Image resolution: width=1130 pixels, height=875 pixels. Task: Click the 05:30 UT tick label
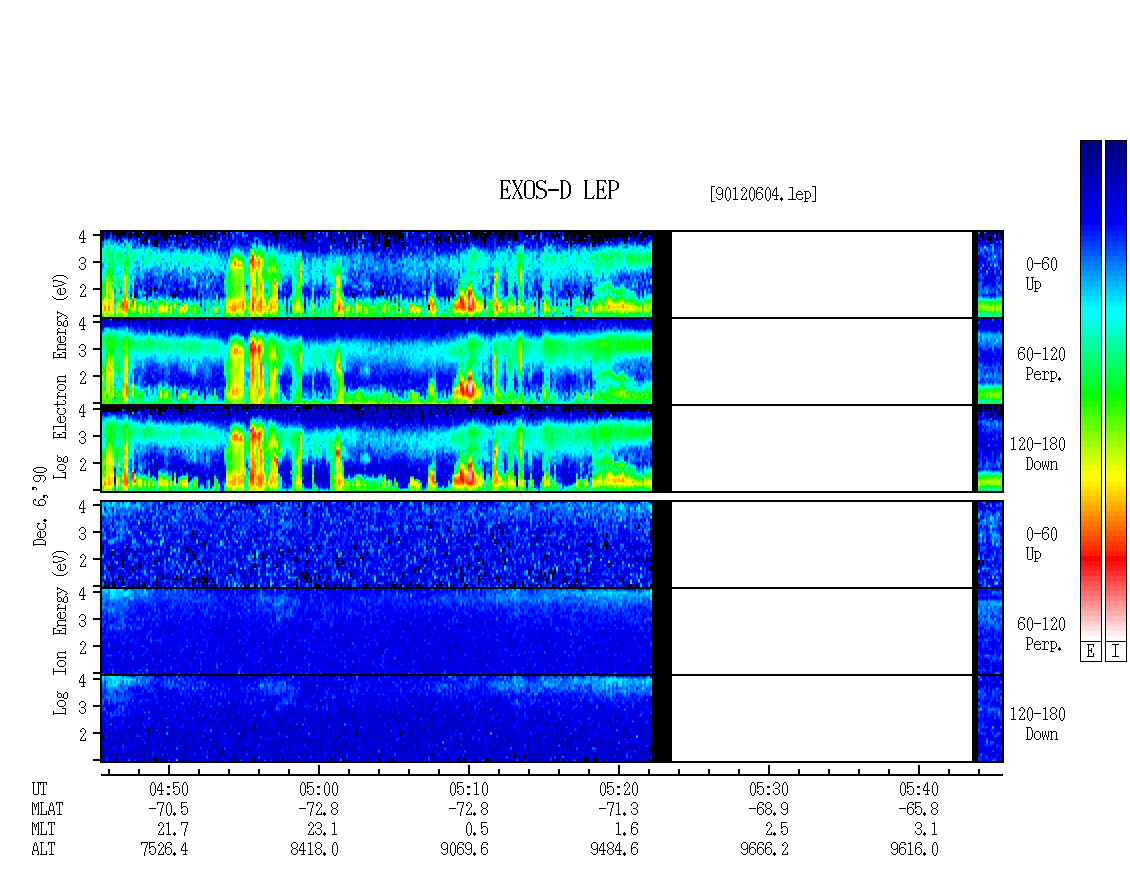(768, 789)
